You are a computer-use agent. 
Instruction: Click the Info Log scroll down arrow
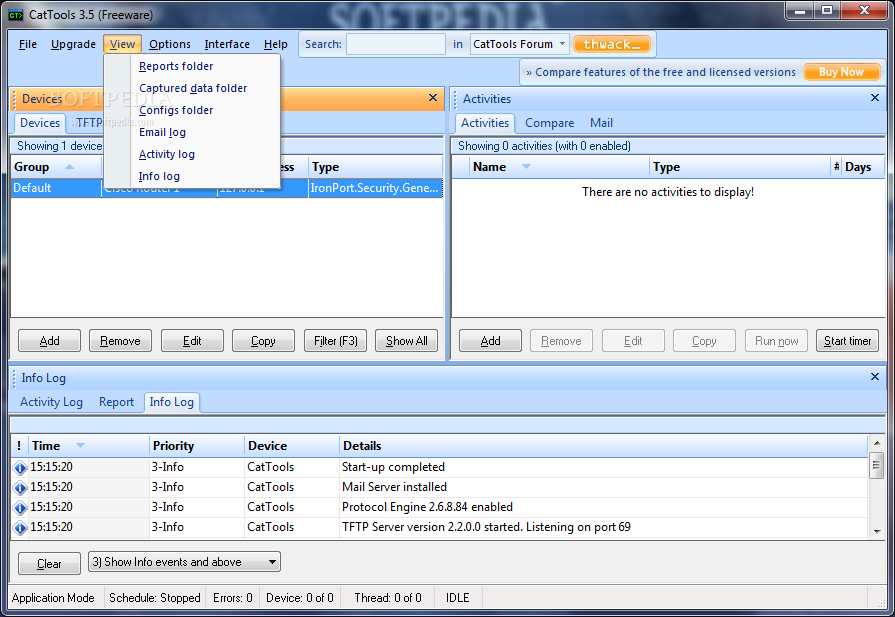point(877,531)
